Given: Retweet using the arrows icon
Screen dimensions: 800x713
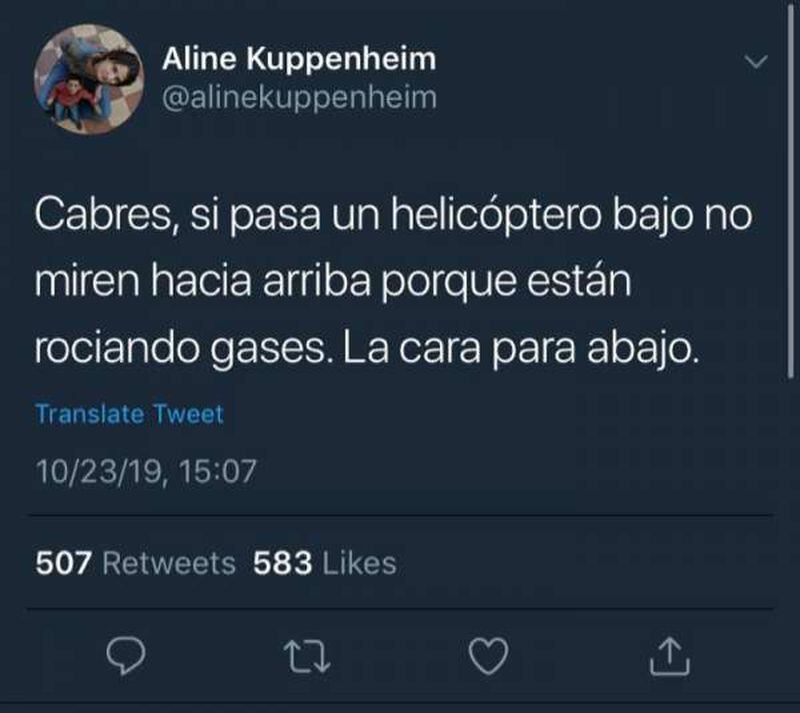Looking at the screenshot, I should point(307,656).
